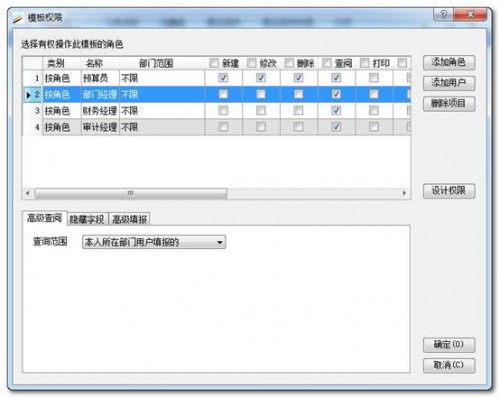Viewport: 500px width, 398px height.
Task: Select the 部门经理 name cell
Action: click(x=100, y=95)
